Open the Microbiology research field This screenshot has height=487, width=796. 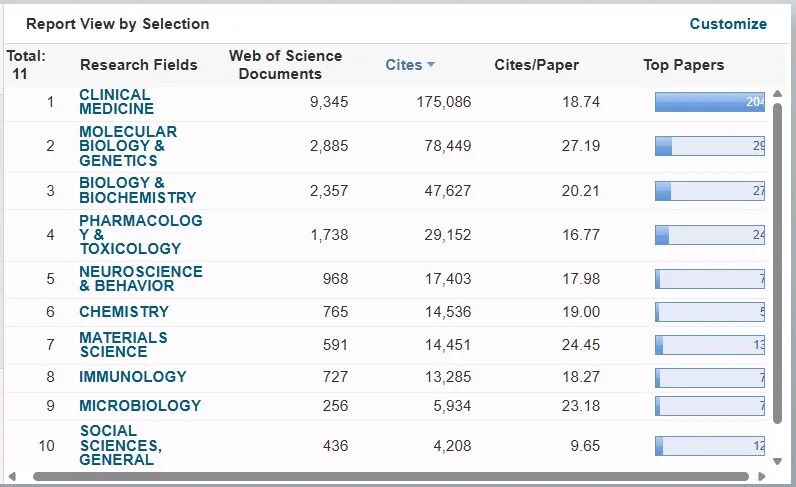[x=140, y=406]
